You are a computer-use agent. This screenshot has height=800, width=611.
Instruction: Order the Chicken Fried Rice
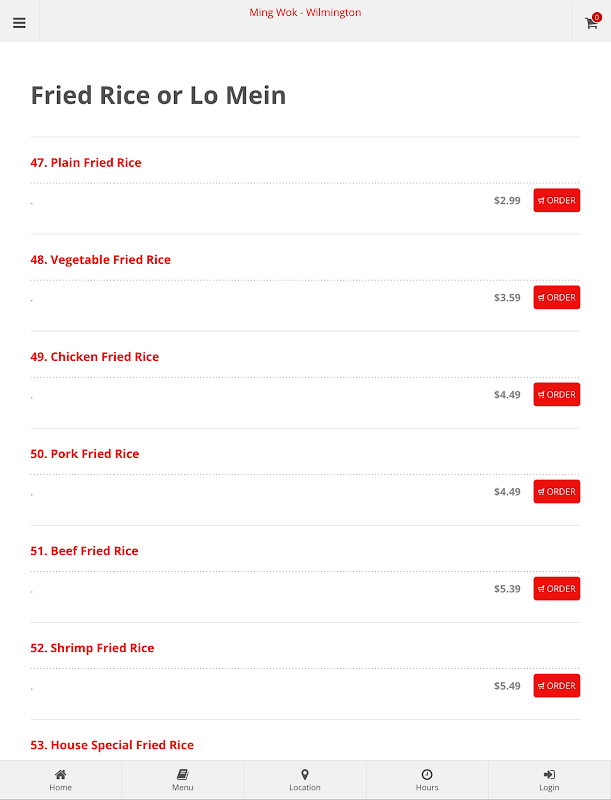coord(556,394)
